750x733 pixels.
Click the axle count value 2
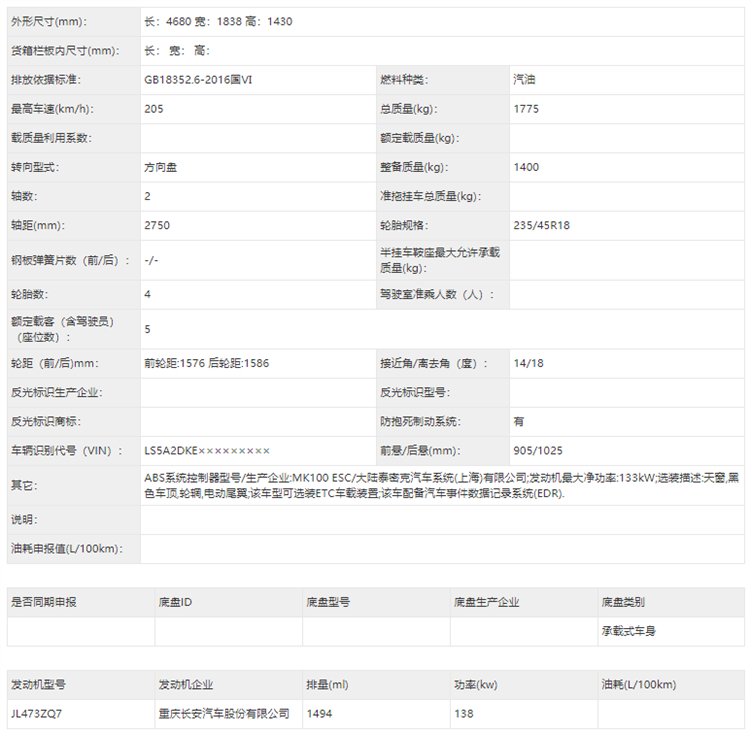click(x=147, y=196)
